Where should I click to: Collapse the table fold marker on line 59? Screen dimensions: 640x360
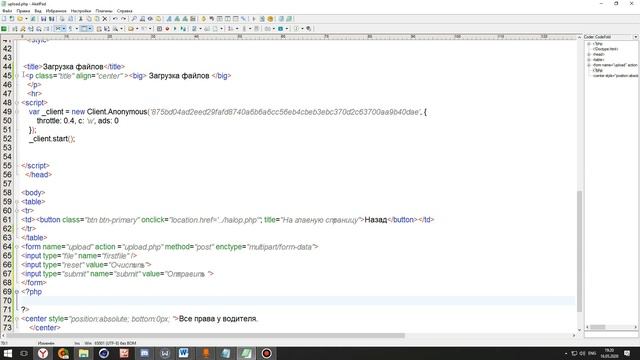coord(17,202)
